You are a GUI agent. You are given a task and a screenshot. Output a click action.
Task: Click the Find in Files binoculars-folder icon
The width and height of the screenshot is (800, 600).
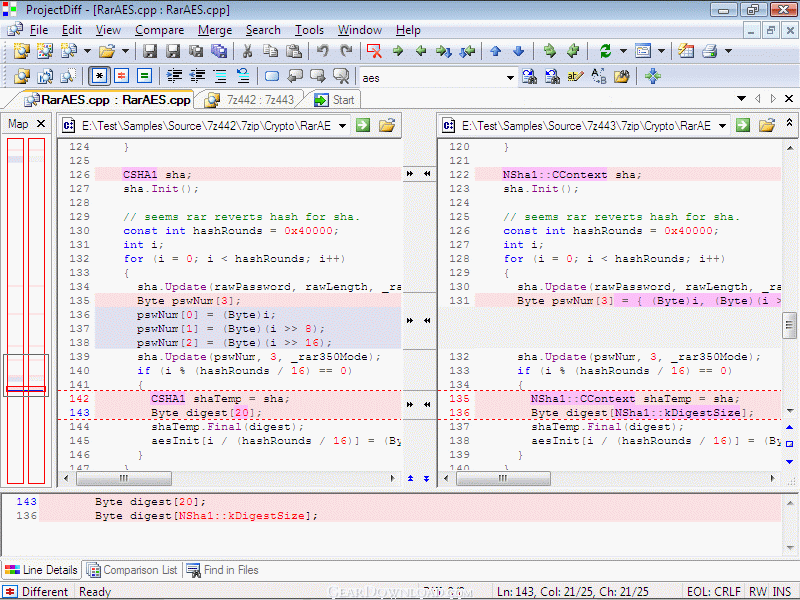(621, 77)
